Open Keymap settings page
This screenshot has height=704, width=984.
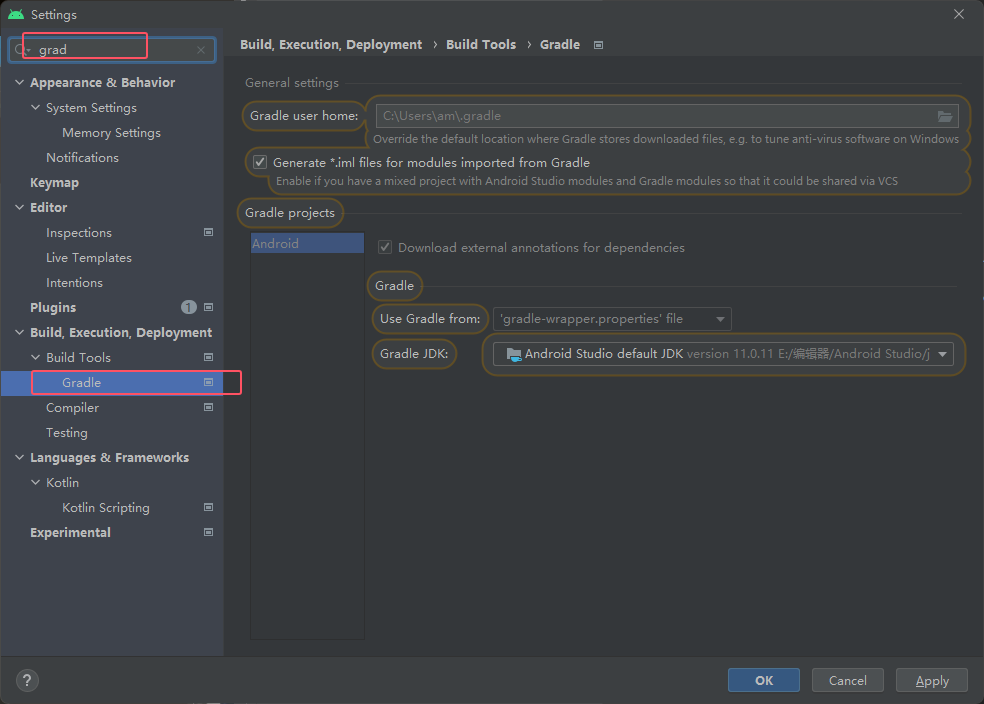55,183
